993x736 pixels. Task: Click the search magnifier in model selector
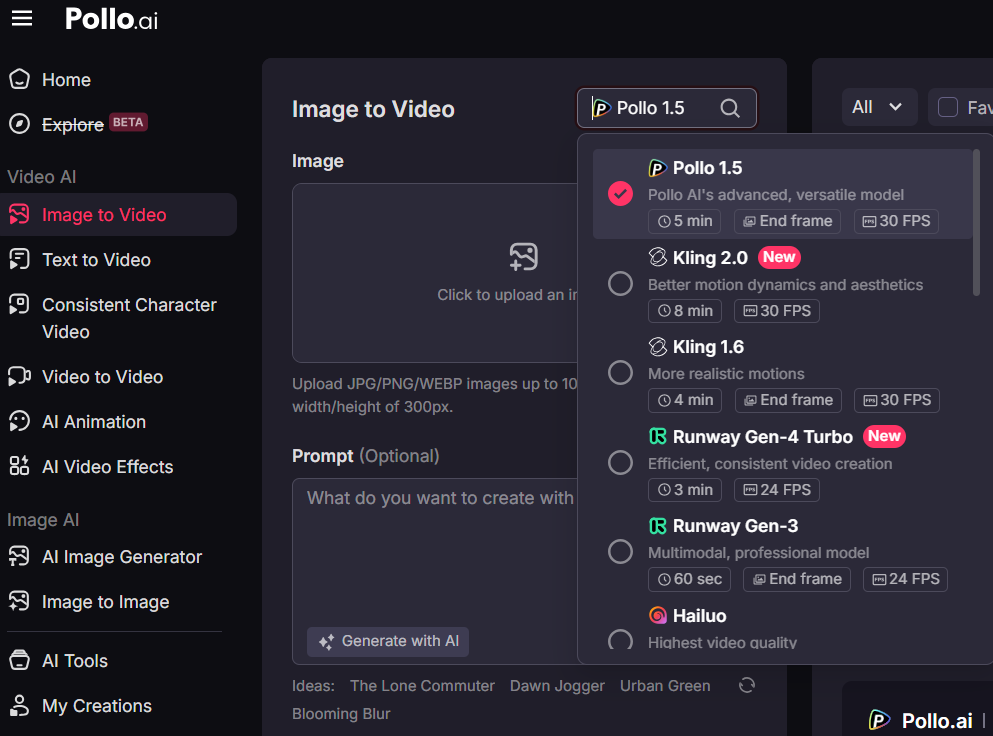click(730, 108)
